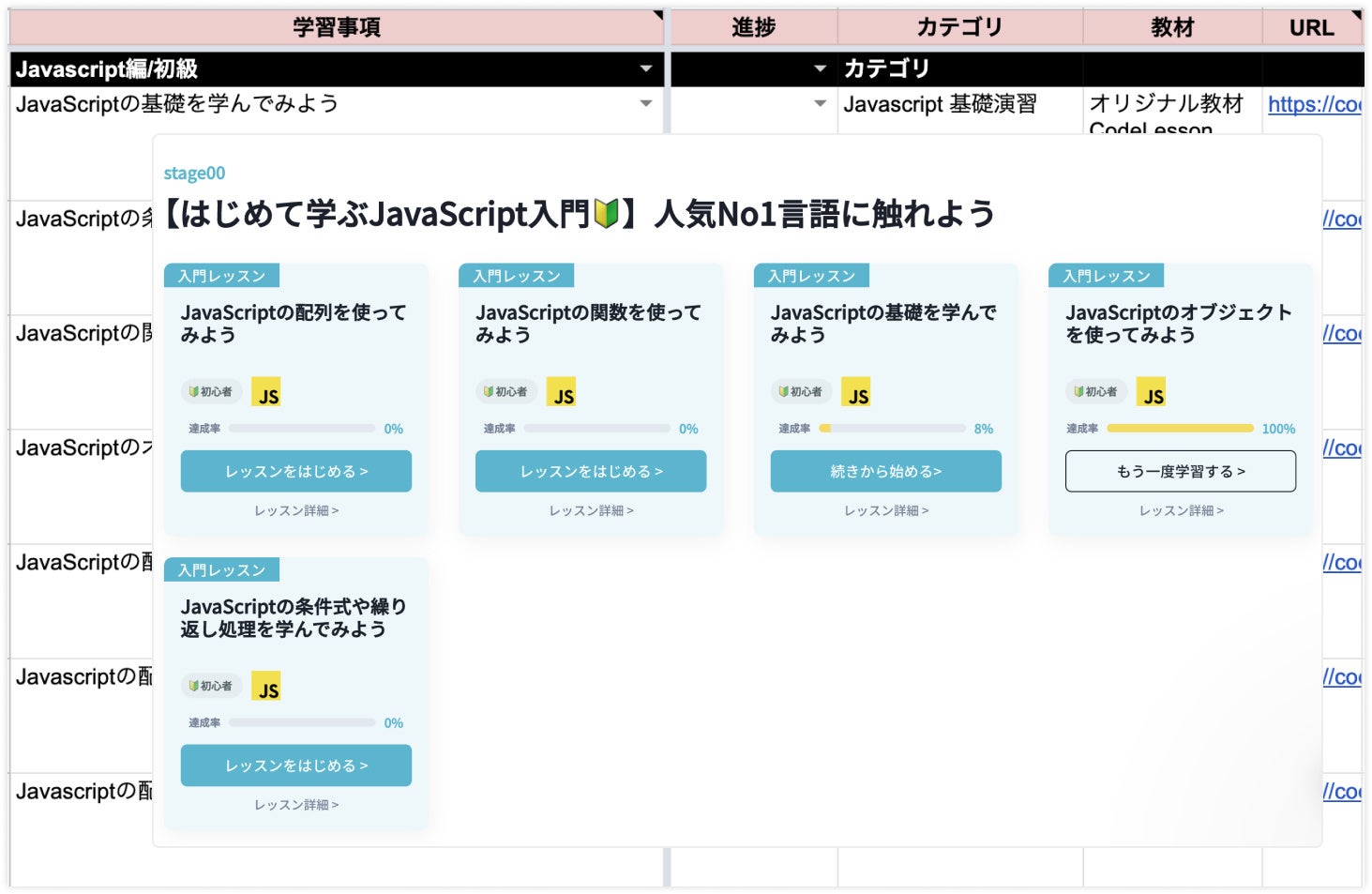The width and height of the screenshot is (1372, 894).
Task: Click the 初心者 badge on the 条件式 card
Action: (x=212, y=687)
